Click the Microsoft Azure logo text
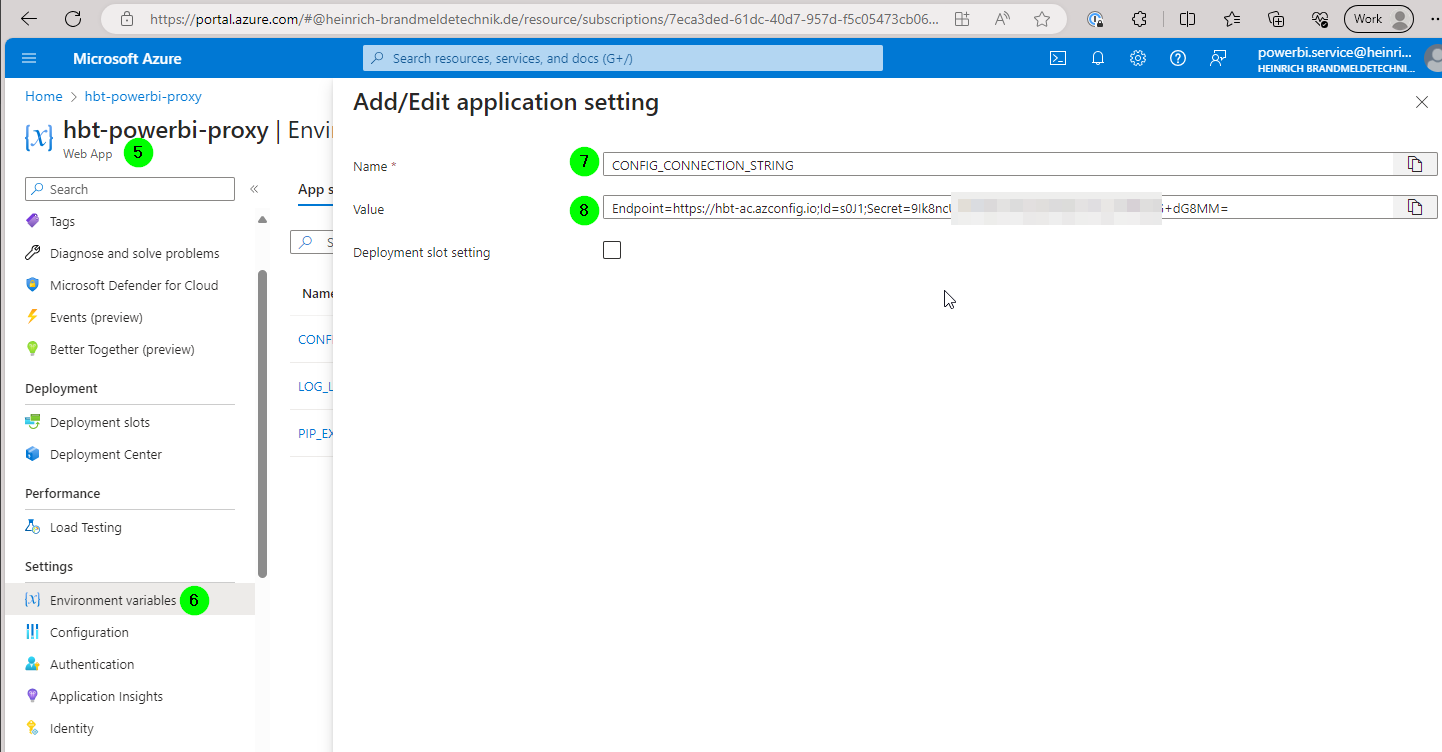Screen dimensions: 1442x752 pyautogui.click(x=127, y=58)
